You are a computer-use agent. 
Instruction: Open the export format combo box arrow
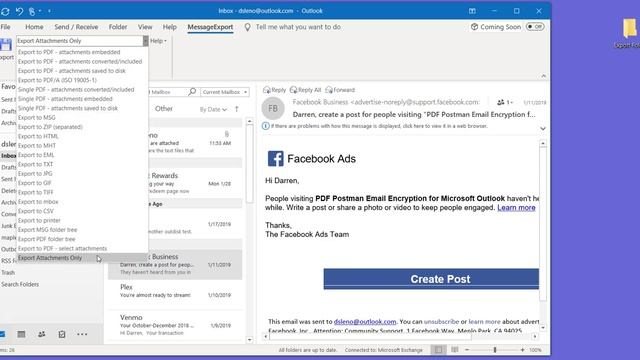145,41
